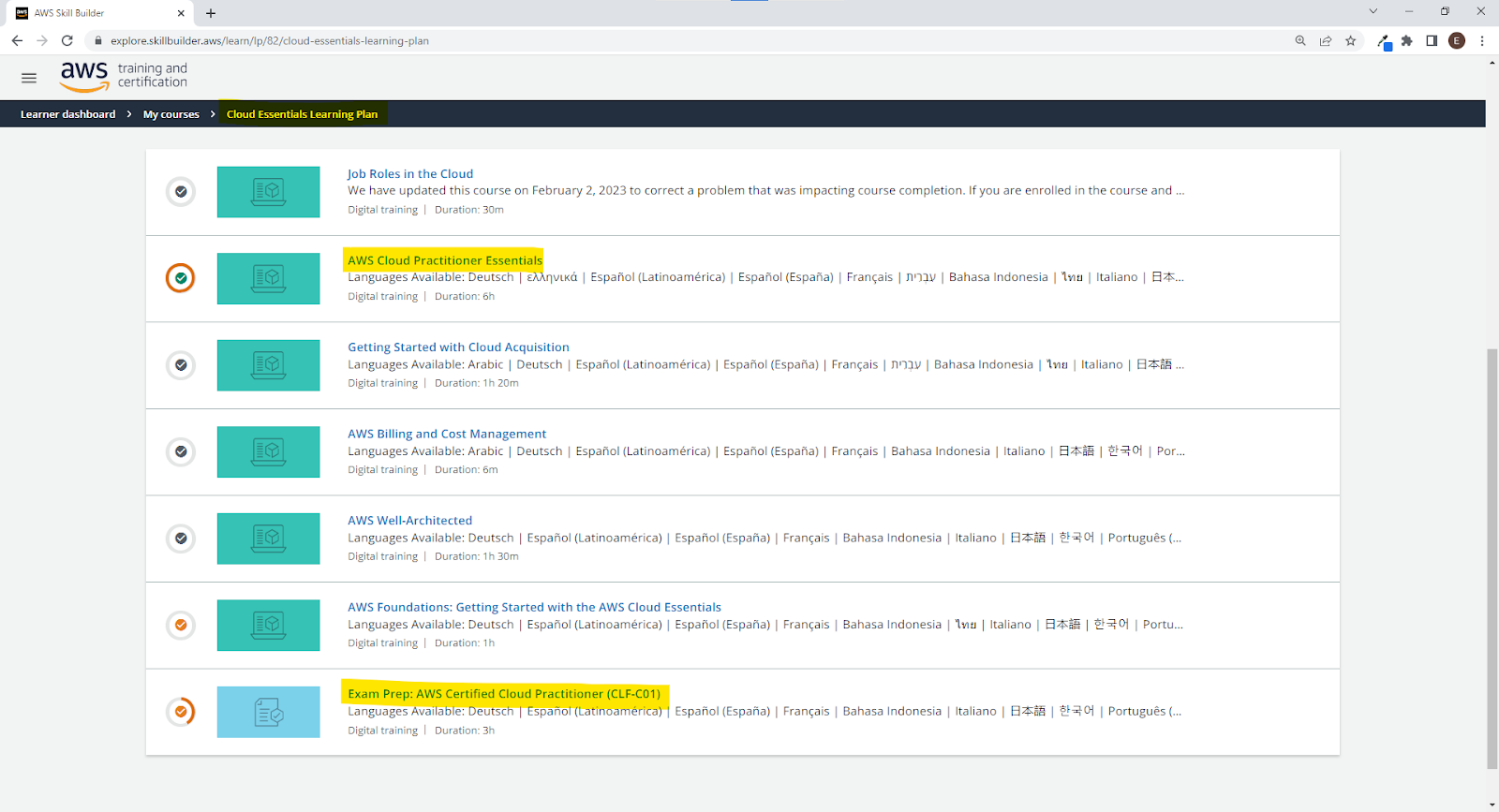Open AWS Billing and Cost Management course
The width and height of the screenshot is (1499, 812).
pyautogui.click(x=447, y=434)
